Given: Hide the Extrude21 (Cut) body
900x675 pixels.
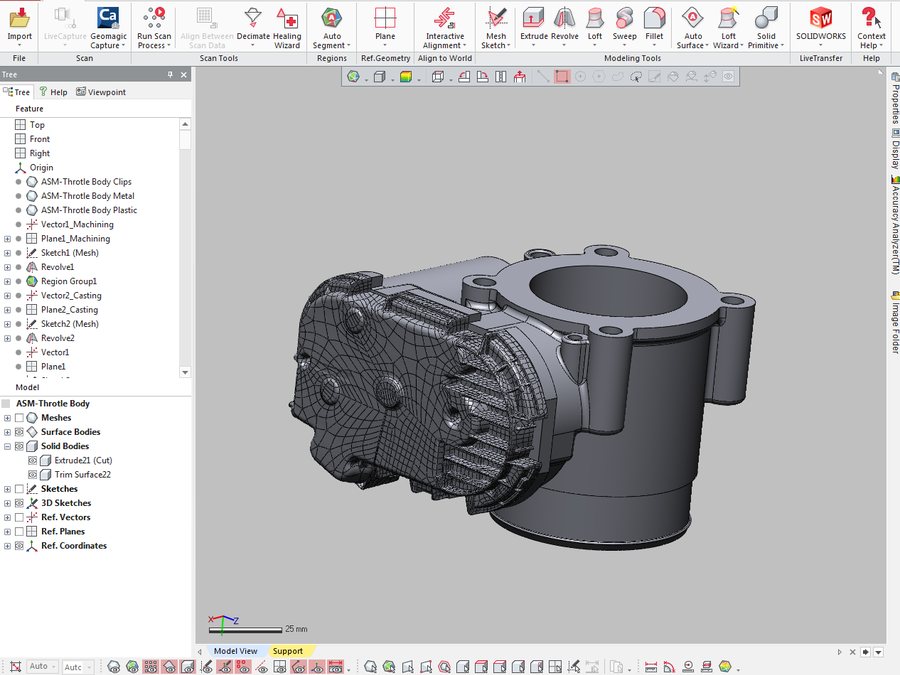Looking at the screenshot, I should click(33, 460).
